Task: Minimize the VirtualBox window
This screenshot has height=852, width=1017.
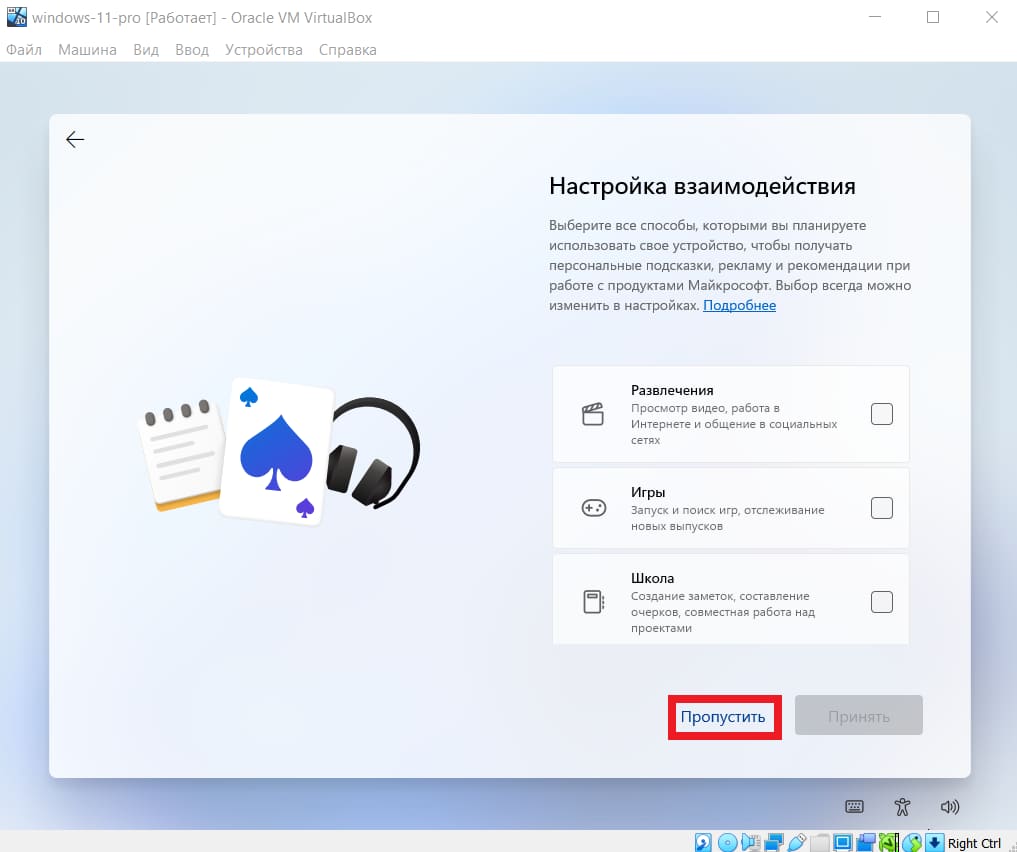Action: 875,18
